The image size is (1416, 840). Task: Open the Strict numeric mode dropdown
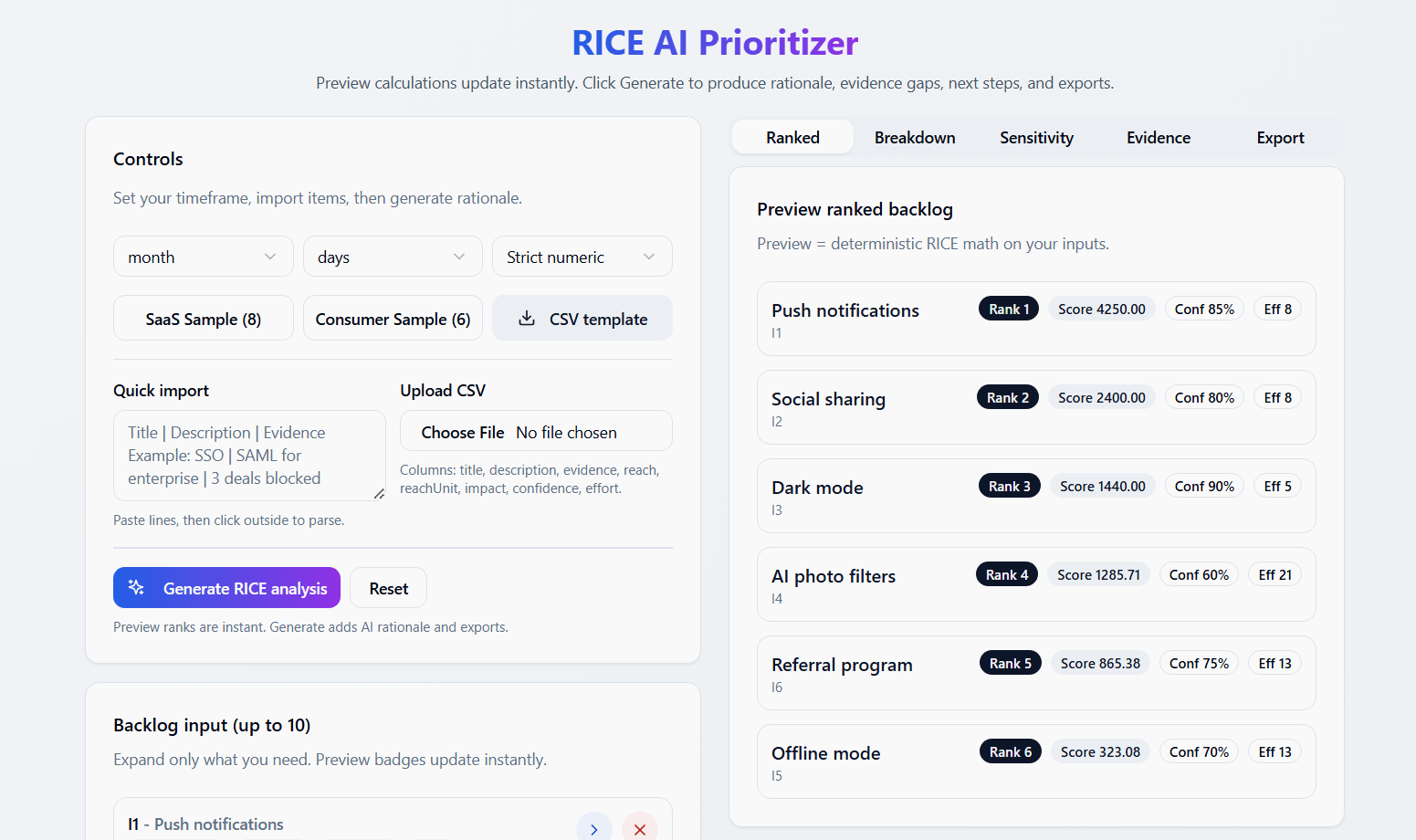(x=582, y=257)
